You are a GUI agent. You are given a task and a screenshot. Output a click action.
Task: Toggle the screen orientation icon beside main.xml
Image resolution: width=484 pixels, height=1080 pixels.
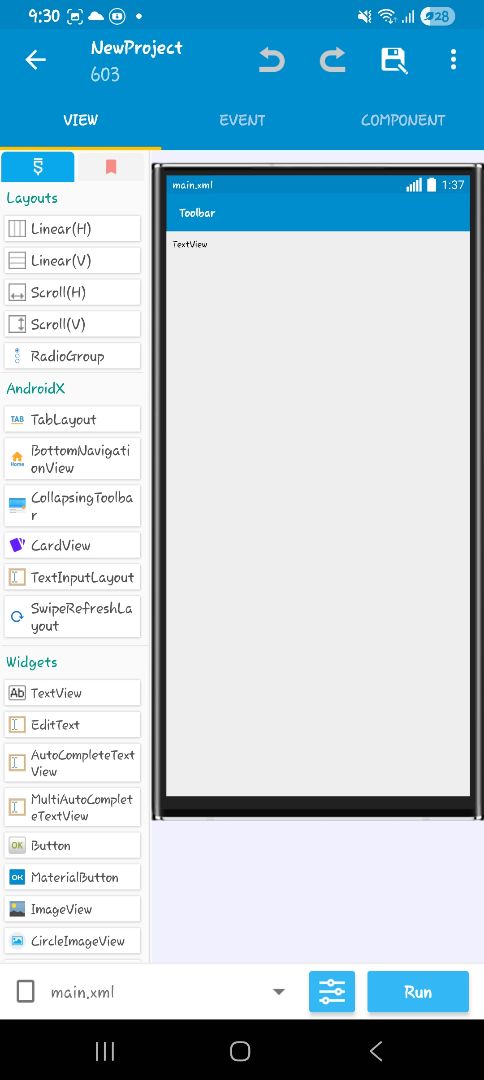(25, 992)
